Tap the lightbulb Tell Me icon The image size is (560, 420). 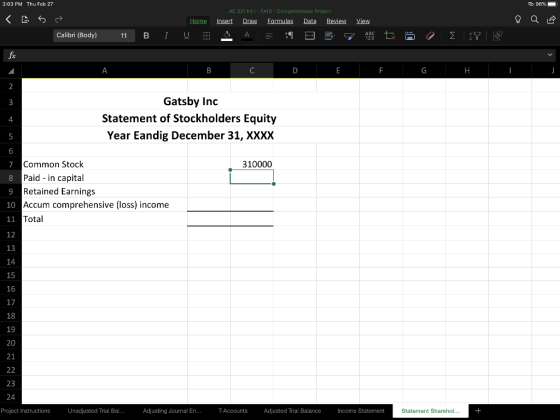pos(518,19)
